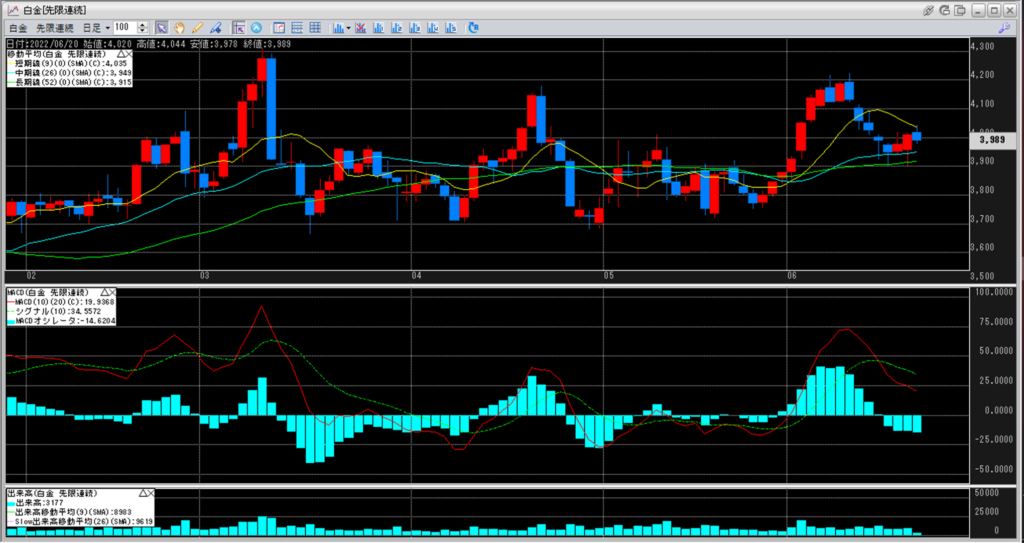
Task: Select chart template 1 icon
Action: pos(378,28)
